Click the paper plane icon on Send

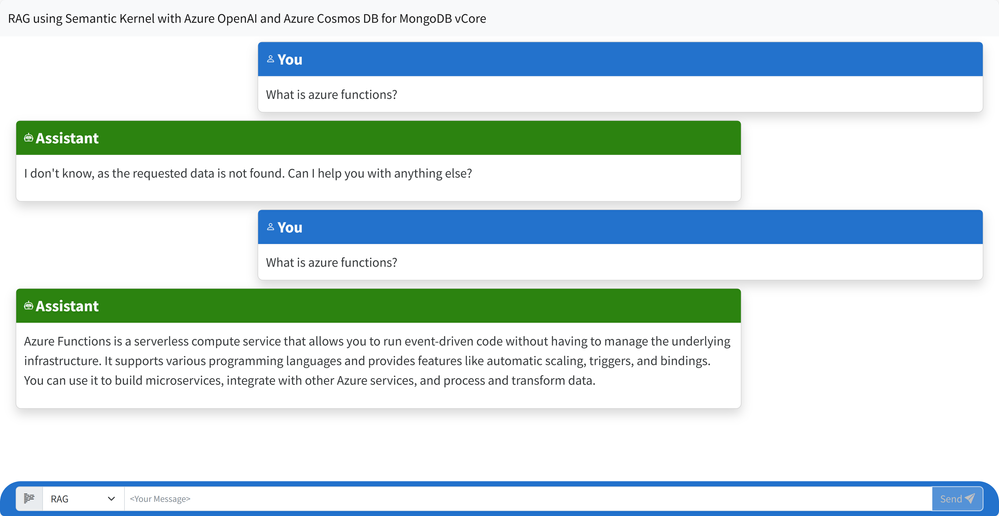970,499
